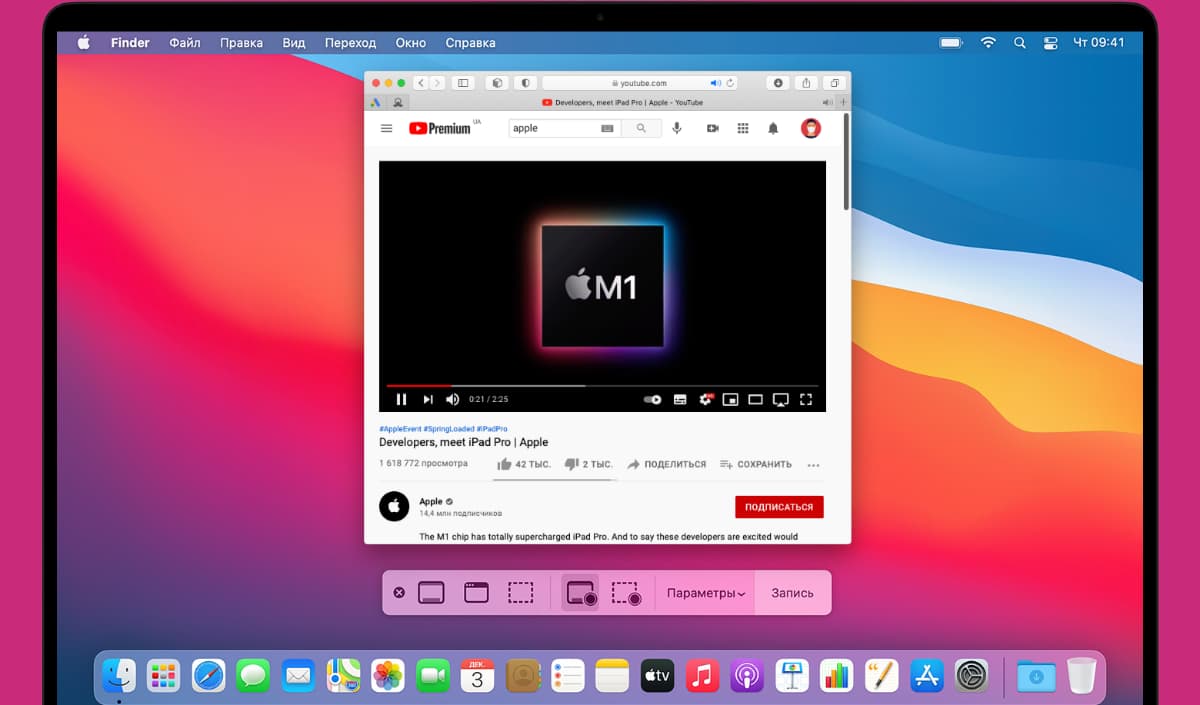Toggle autoplay switch in player

tap(653, 399)
